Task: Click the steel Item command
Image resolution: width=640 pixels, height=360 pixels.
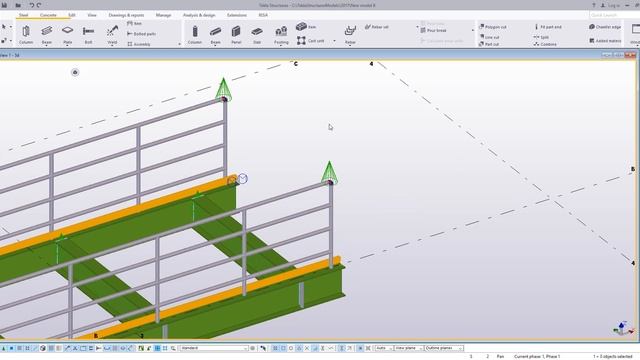Action: coord(135,24)
